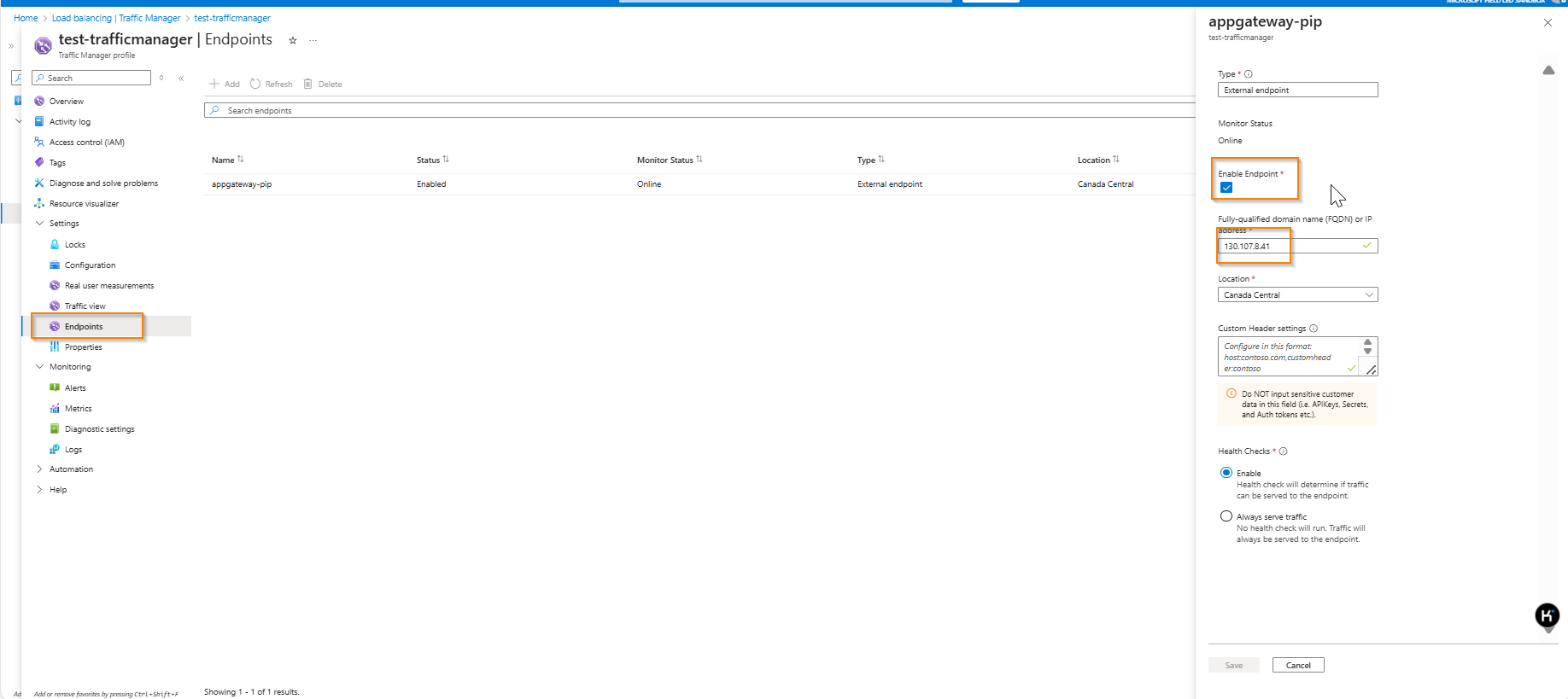Open Diagnose and solve problems icon
This screenshot has width=1568, height=699.
(39, 183)
